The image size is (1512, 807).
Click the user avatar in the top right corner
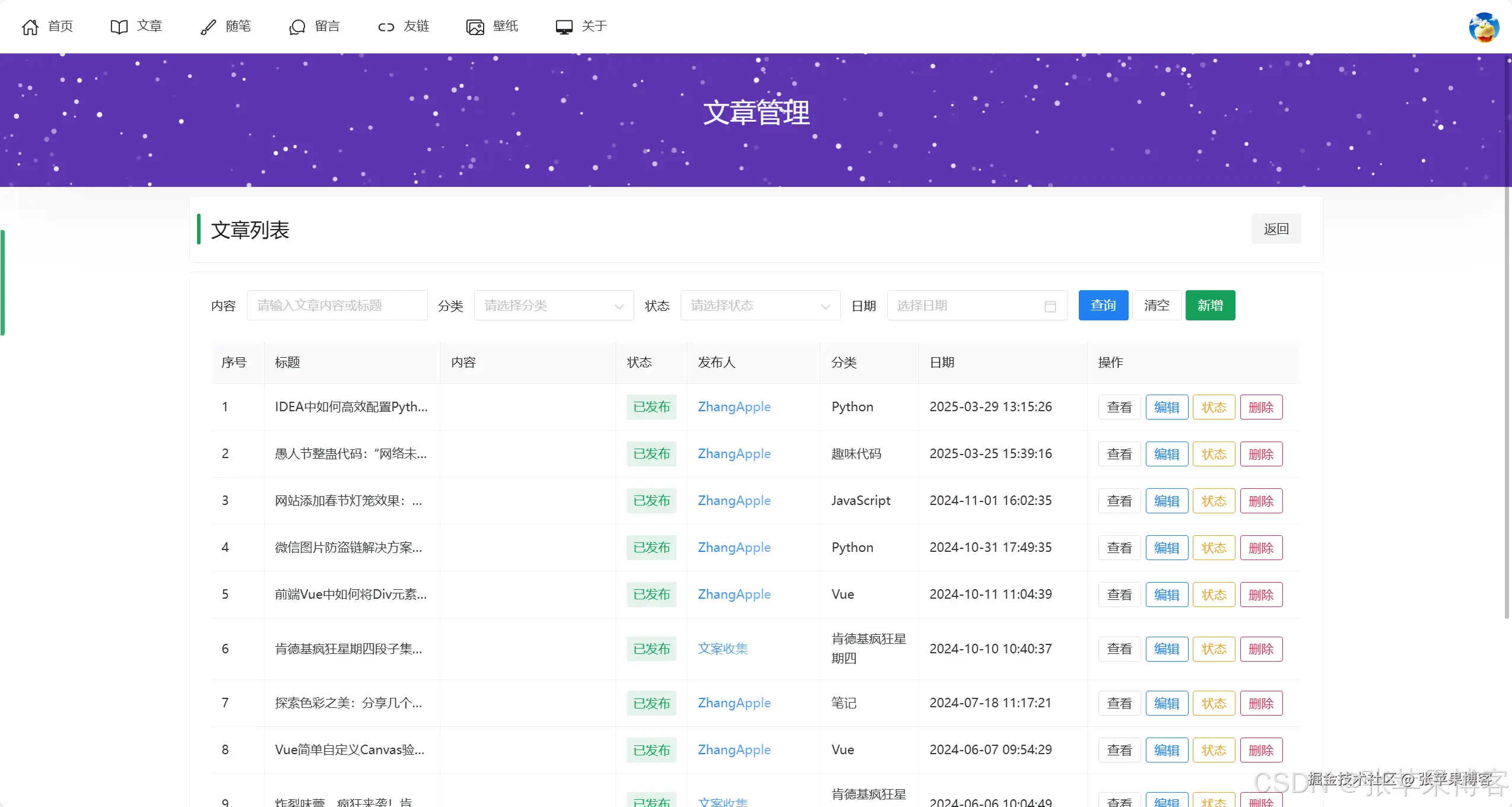1483,26
